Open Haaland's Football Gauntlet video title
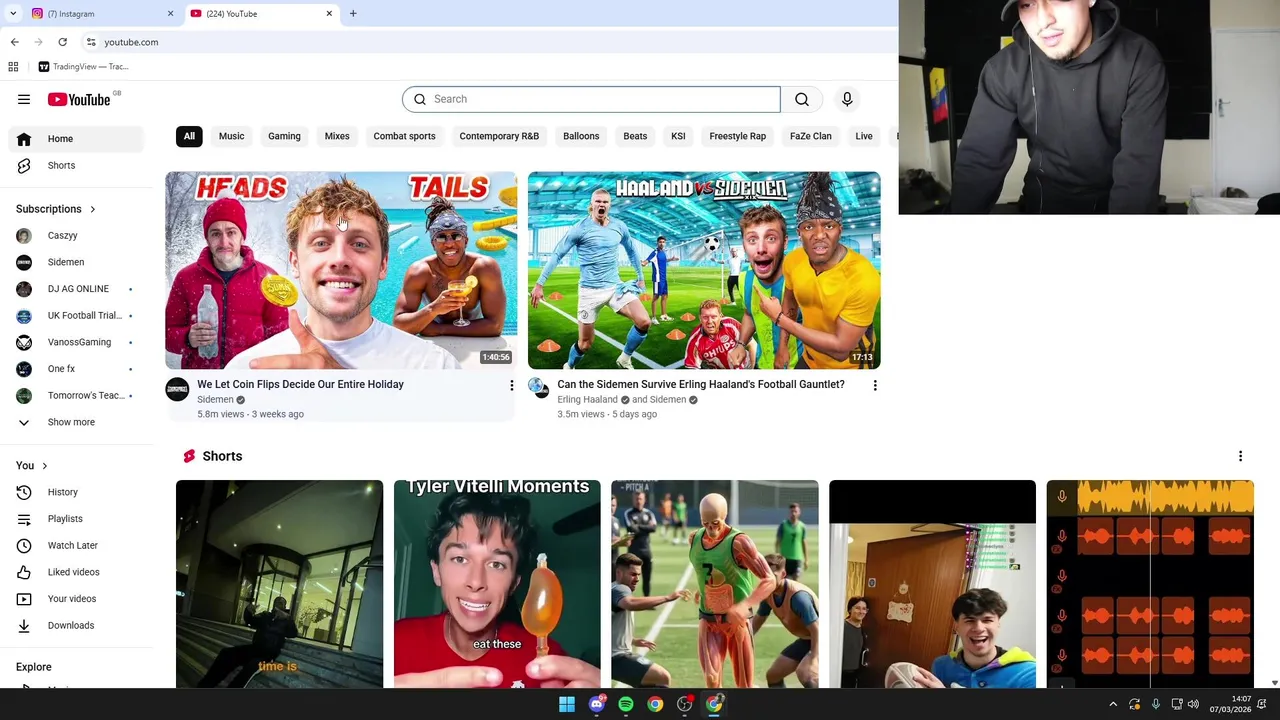1280x720 pixels. [x=701, y=384]
